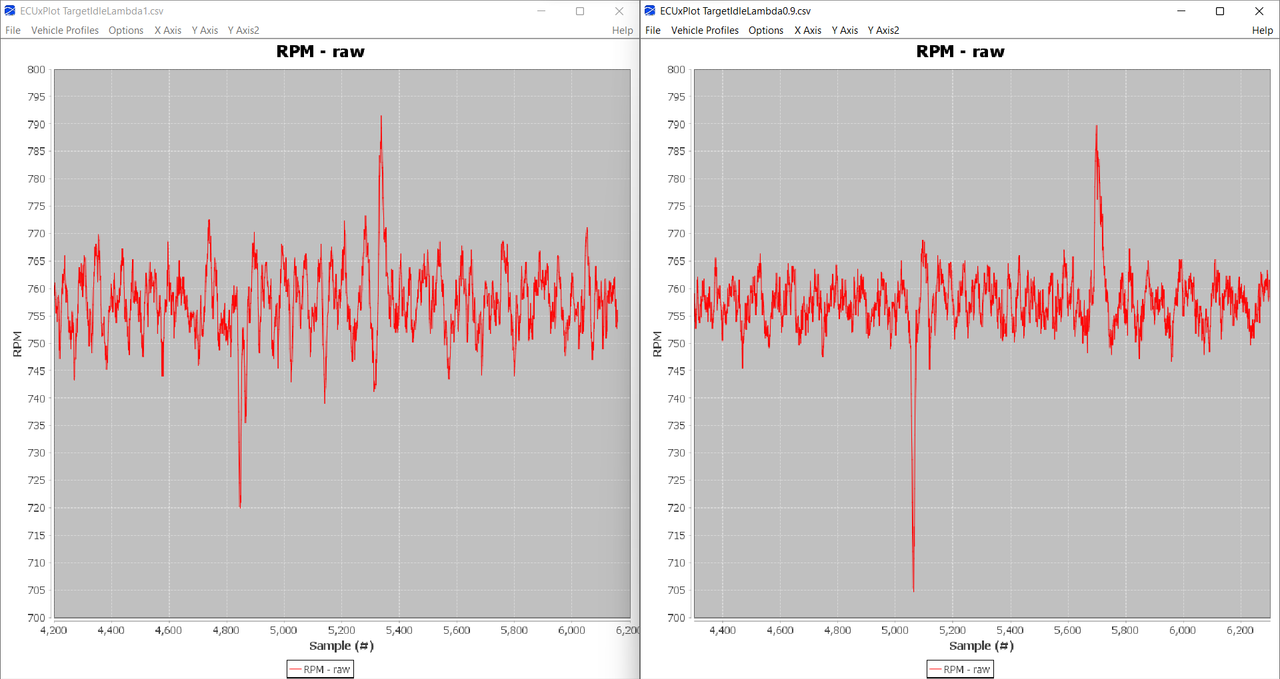Click ECUxPlot TargetIdleLambda1.csv title text
This screenshot has width=1280, height=679.
coord(92,11)
